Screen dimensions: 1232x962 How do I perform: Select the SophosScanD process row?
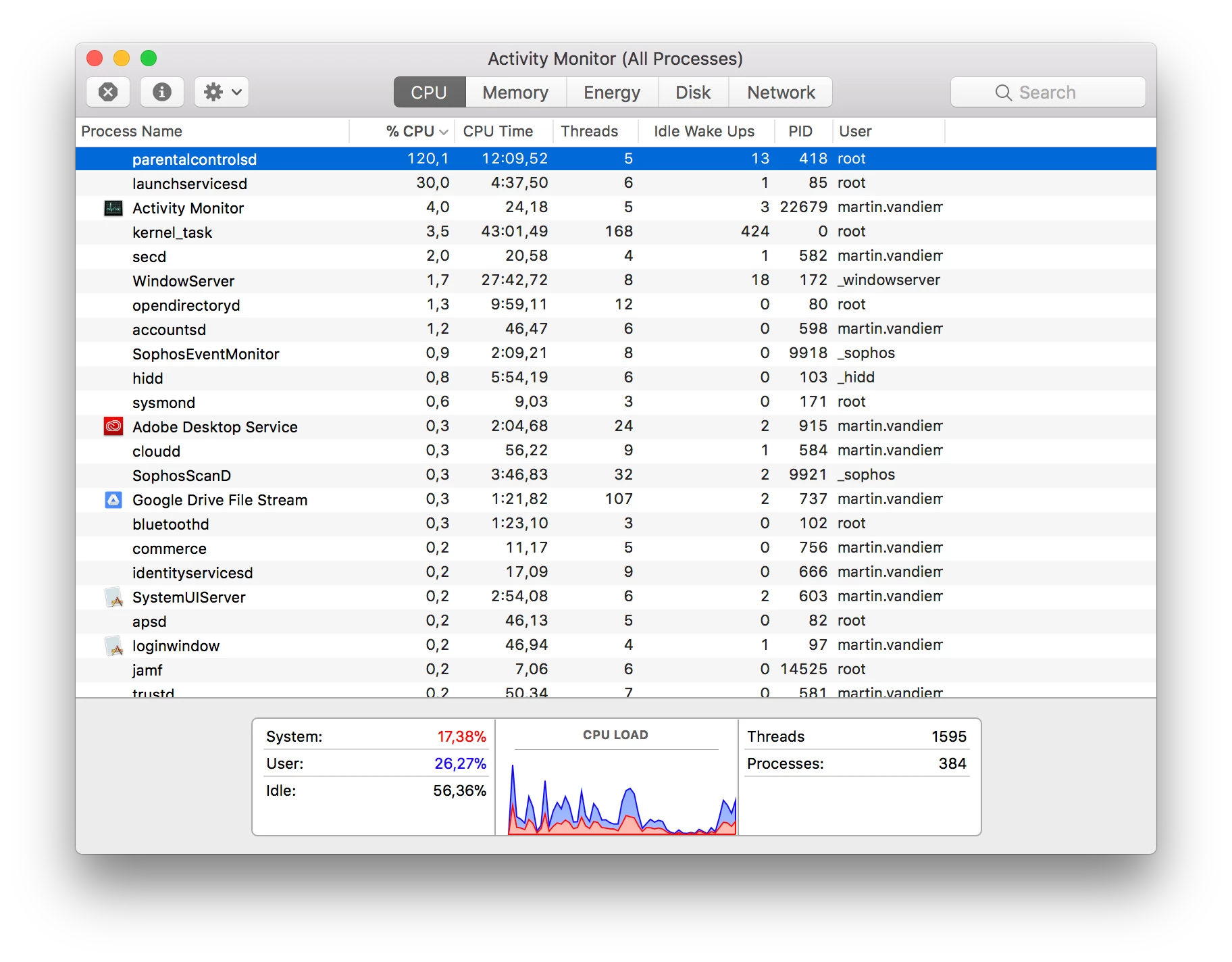pyautogui.click(x=616, y=475)
